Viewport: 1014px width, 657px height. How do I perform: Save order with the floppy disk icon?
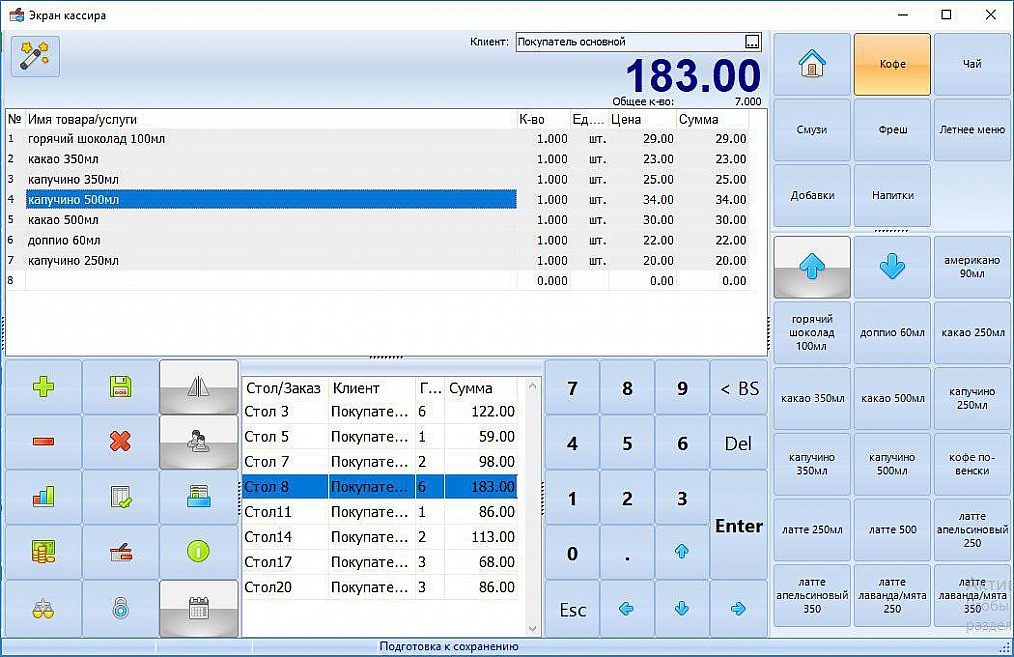tap(120, 387)
